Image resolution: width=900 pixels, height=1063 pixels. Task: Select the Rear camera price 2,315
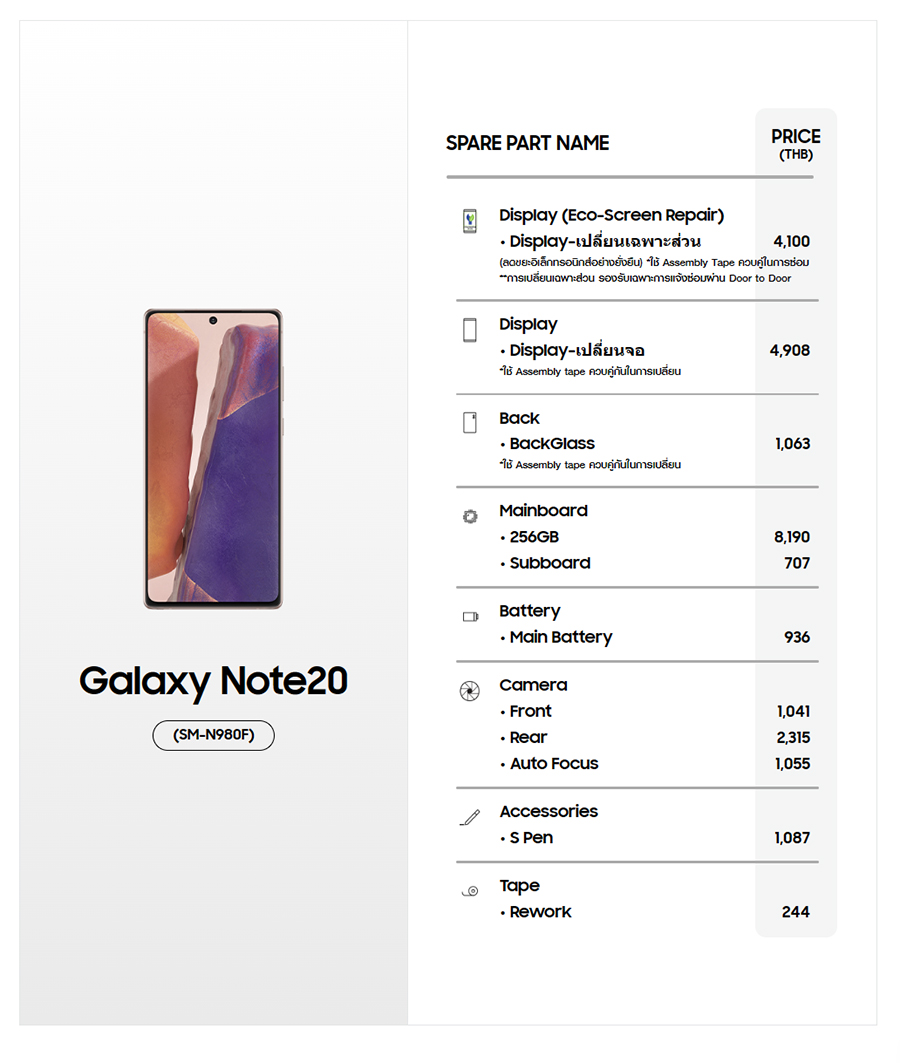pos(793,738)
